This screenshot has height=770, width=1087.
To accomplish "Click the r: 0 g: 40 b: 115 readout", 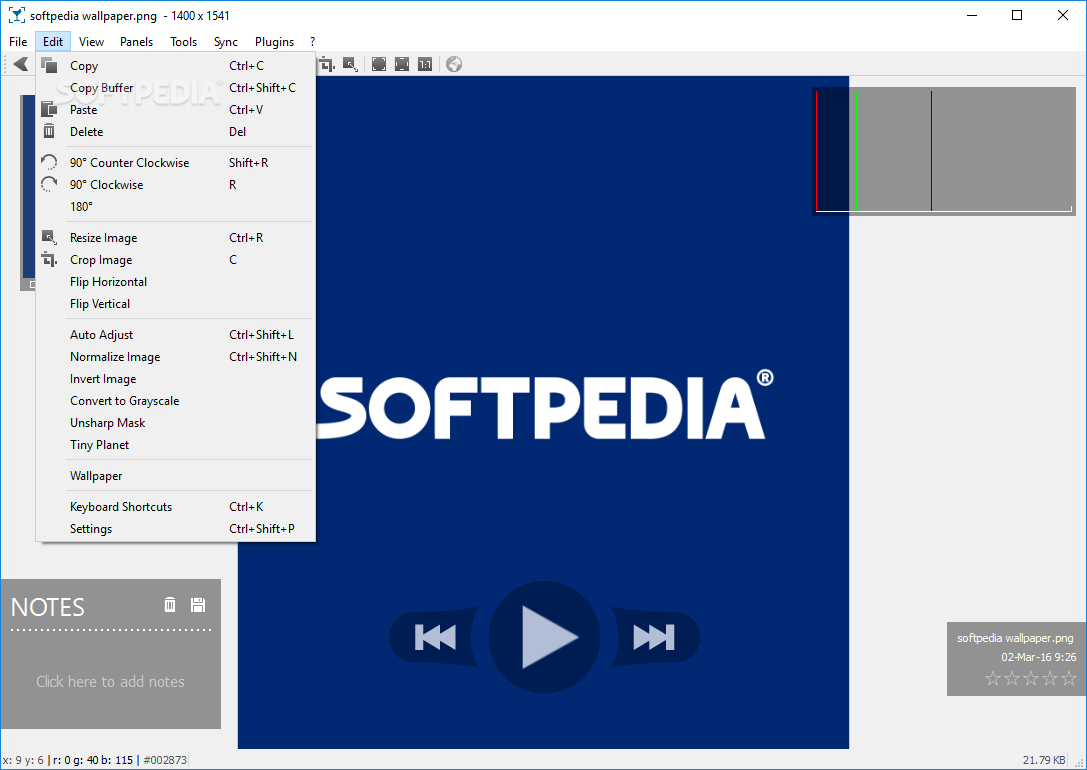I will (93, 760).
